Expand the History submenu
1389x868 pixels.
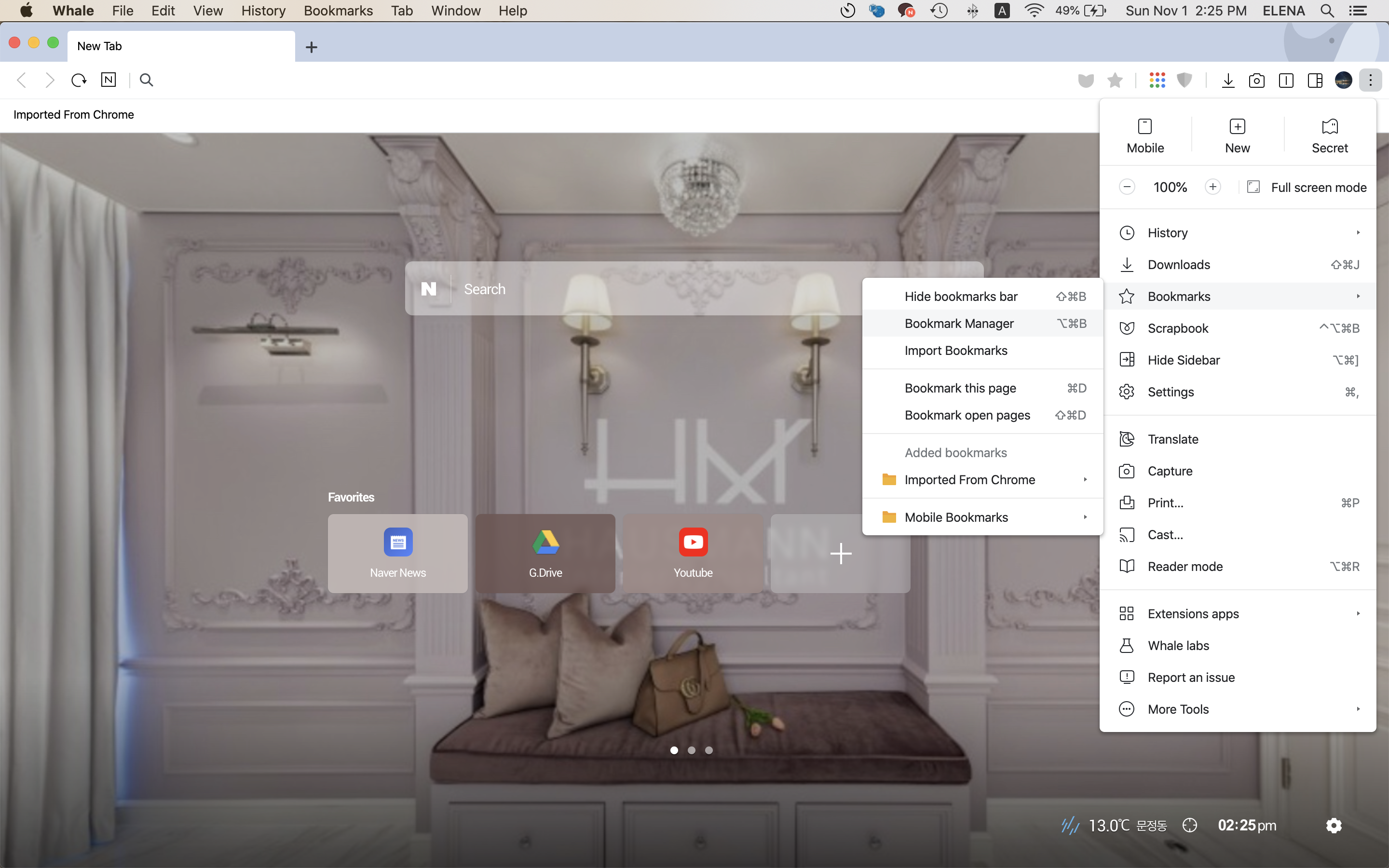1168,232
